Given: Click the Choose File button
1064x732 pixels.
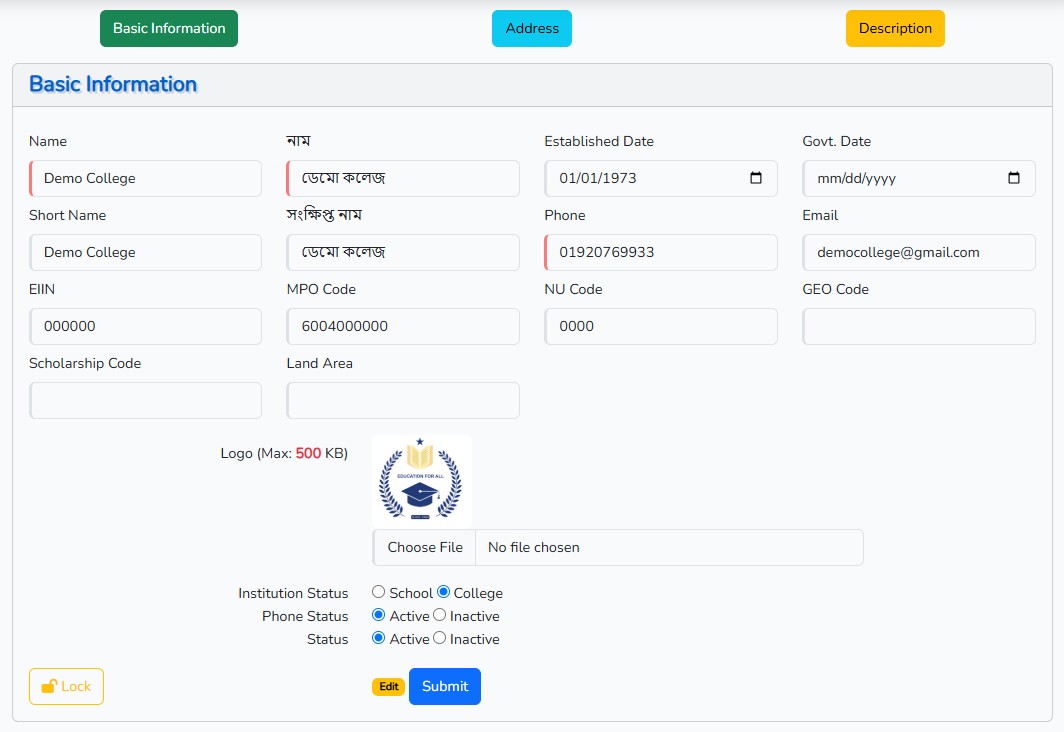Looking at the screenshot, I should point(425,547).
